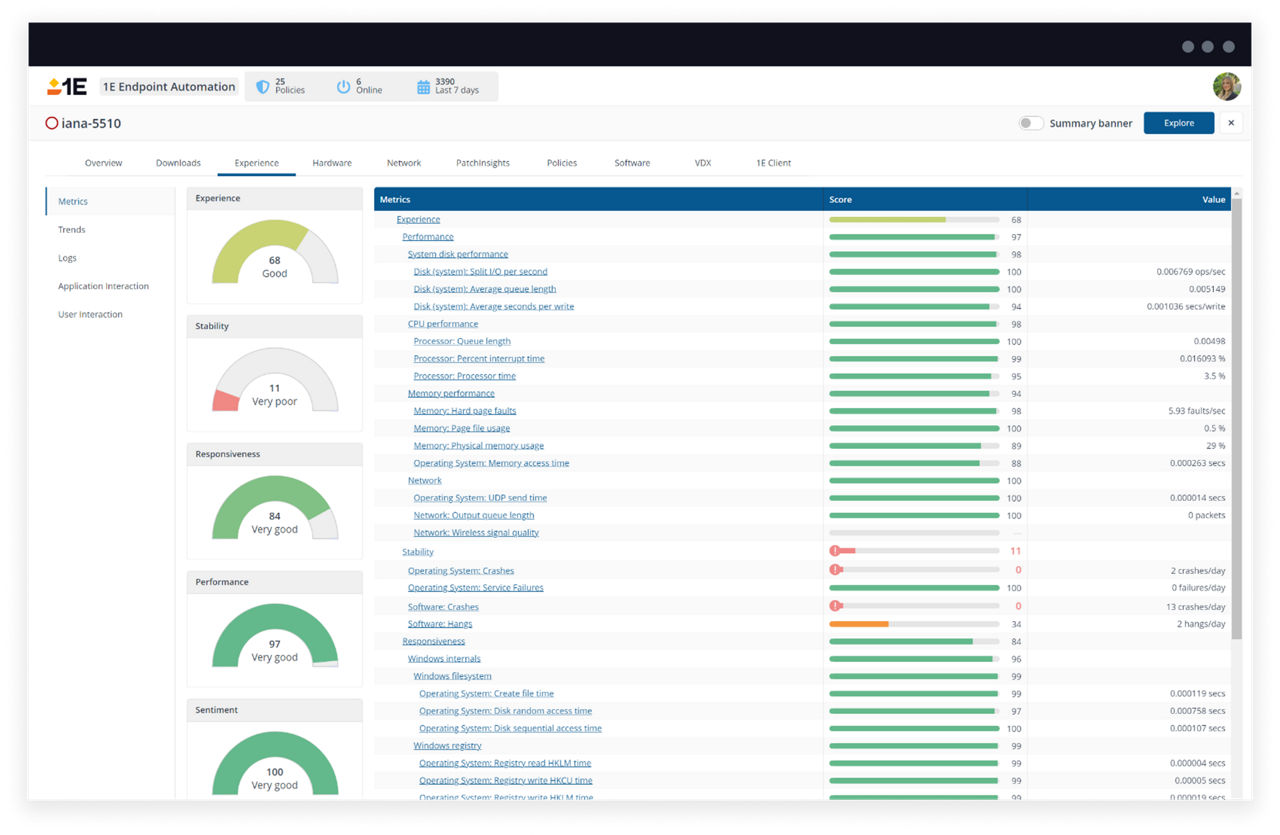Click the shield Policies icon
Viewport: 1280px width, 835px height.
(x=263, y=87)
